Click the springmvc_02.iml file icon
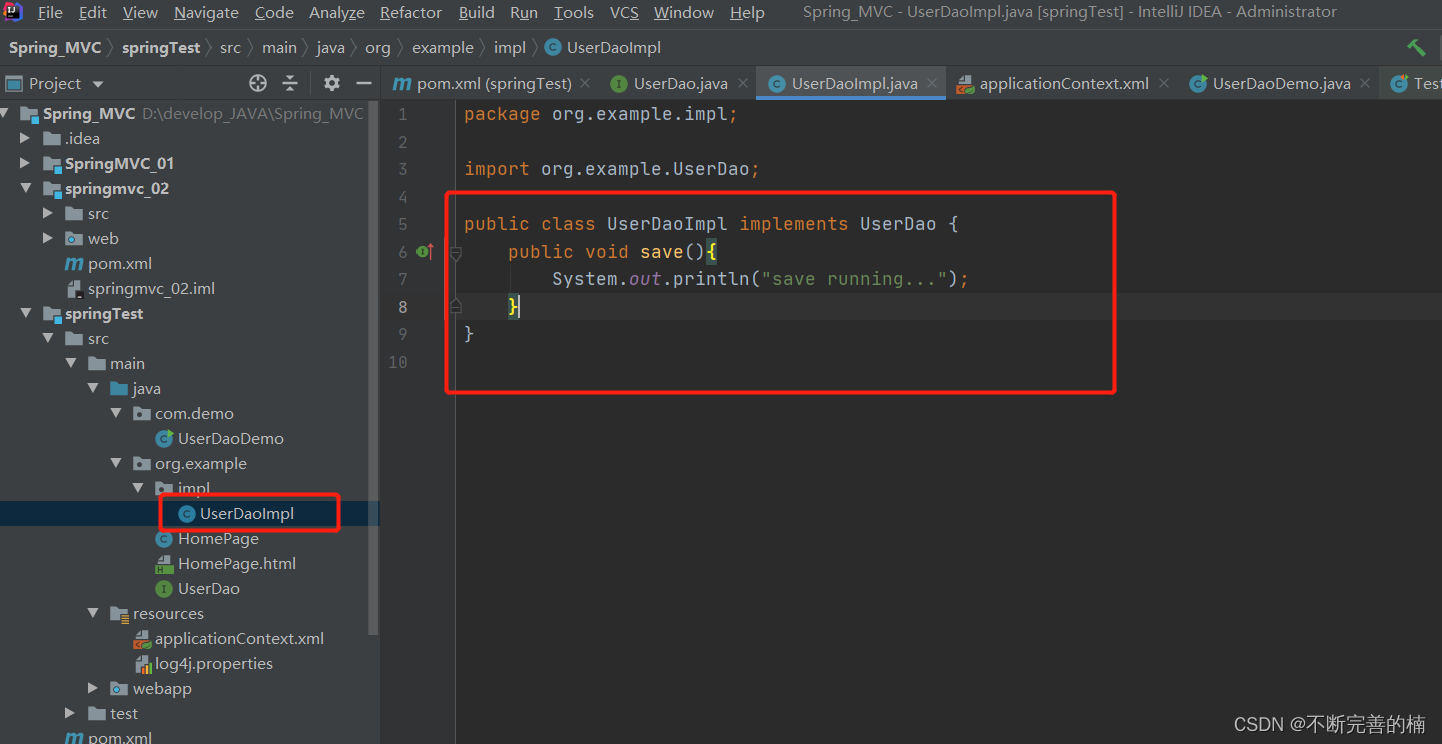This screenshot has height=744, width=1442. coord(74,288)
